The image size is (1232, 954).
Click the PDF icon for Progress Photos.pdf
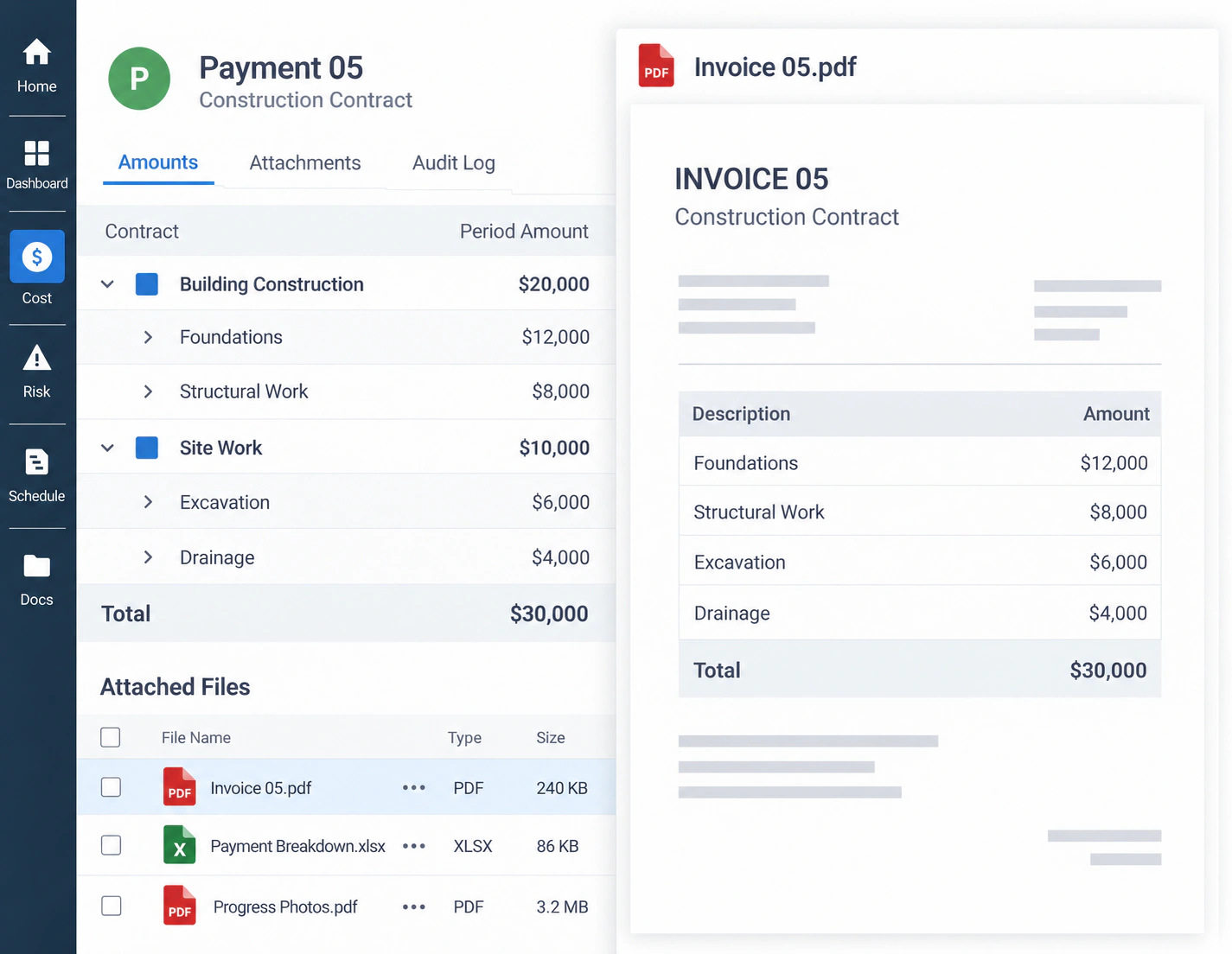tap(179, 906)
